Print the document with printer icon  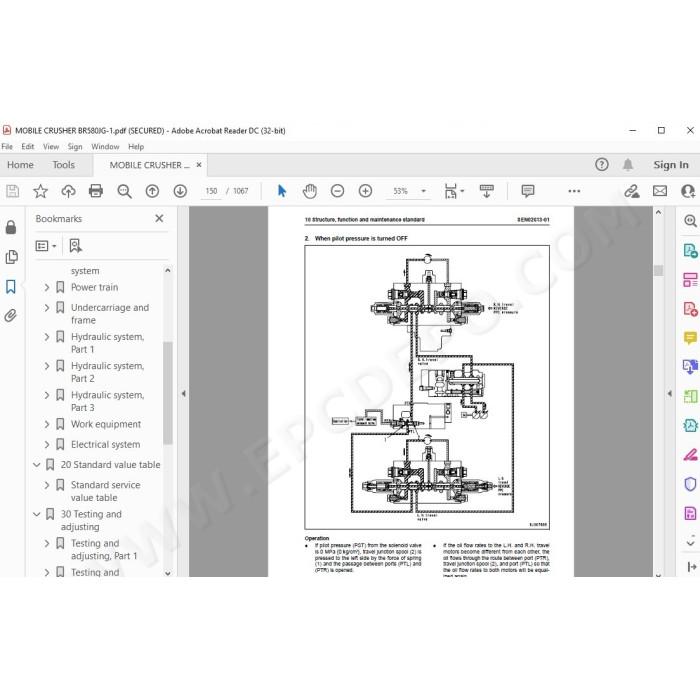[96, 191]
